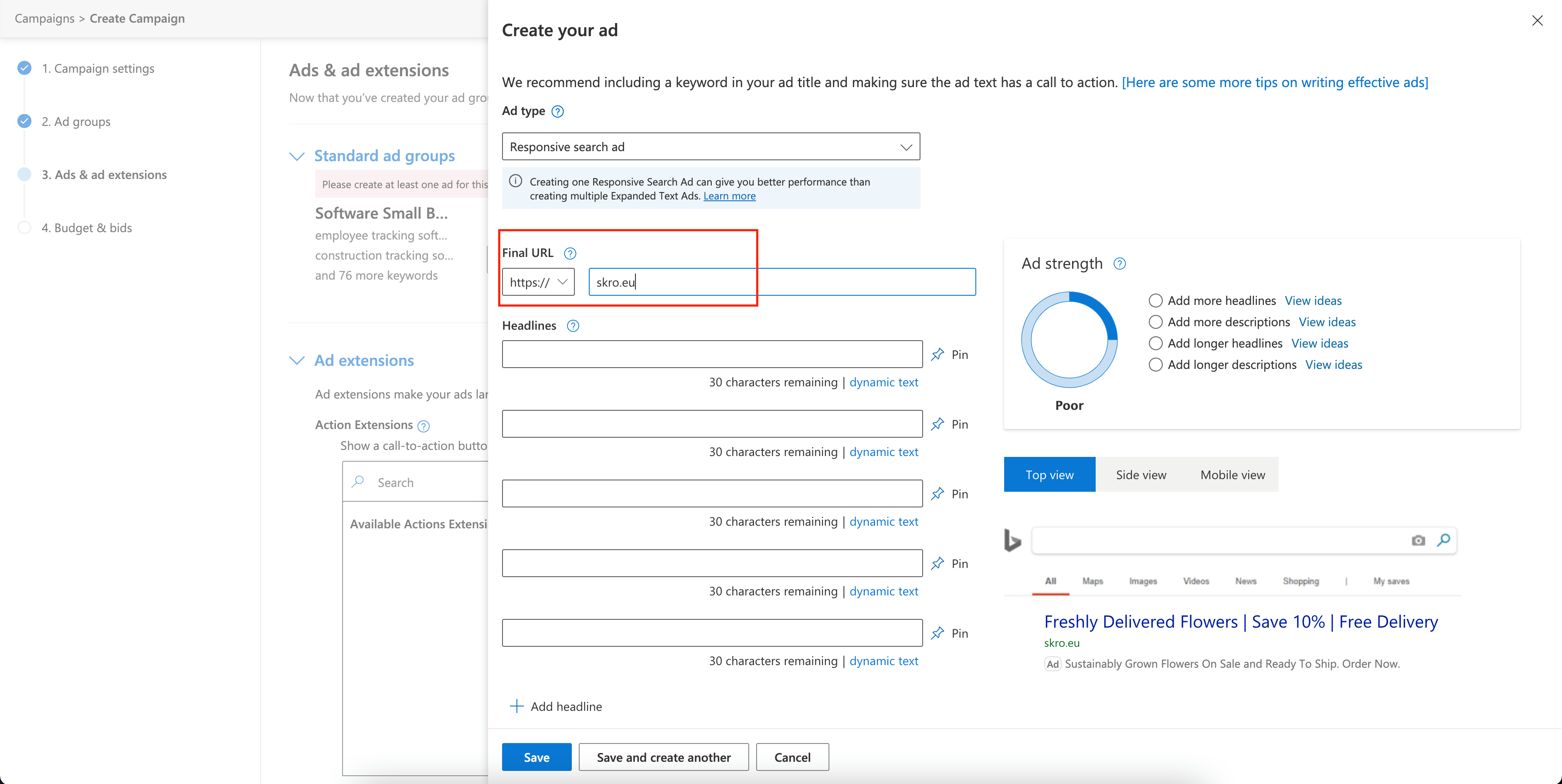Select Add more descriptions radio button
Image resolution: width=1562 pixels, height=784 pixels.
point(1156,322)
